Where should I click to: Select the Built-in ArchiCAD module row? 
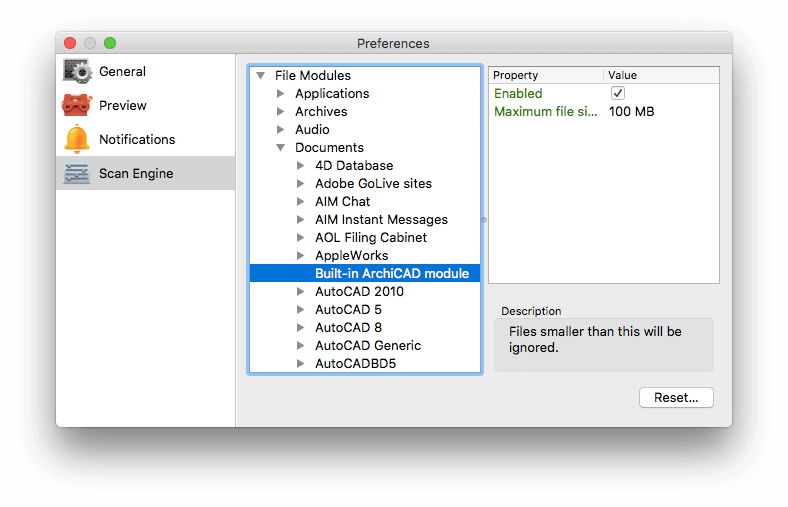365,273
